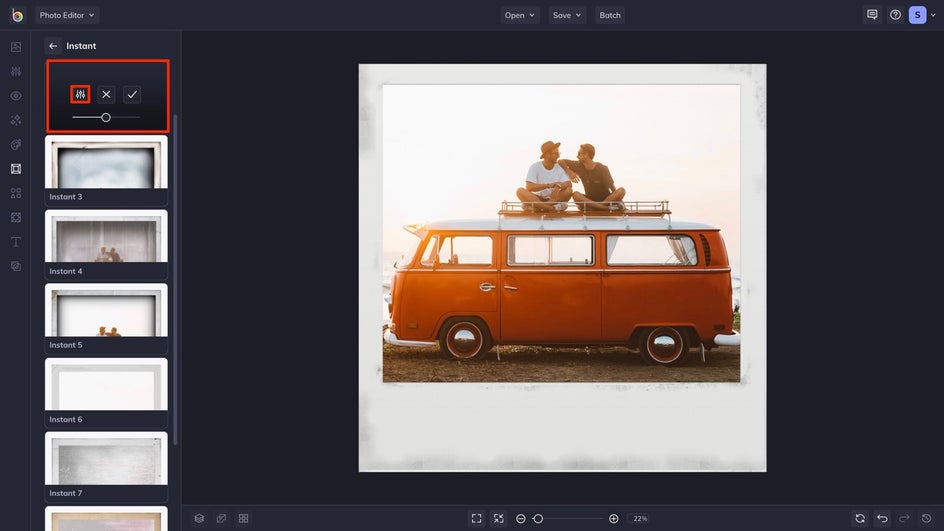Select the Instant 7 frame thumbnail
The width and height of the screenshot is (944, 531).
click(x=107, y=467)
